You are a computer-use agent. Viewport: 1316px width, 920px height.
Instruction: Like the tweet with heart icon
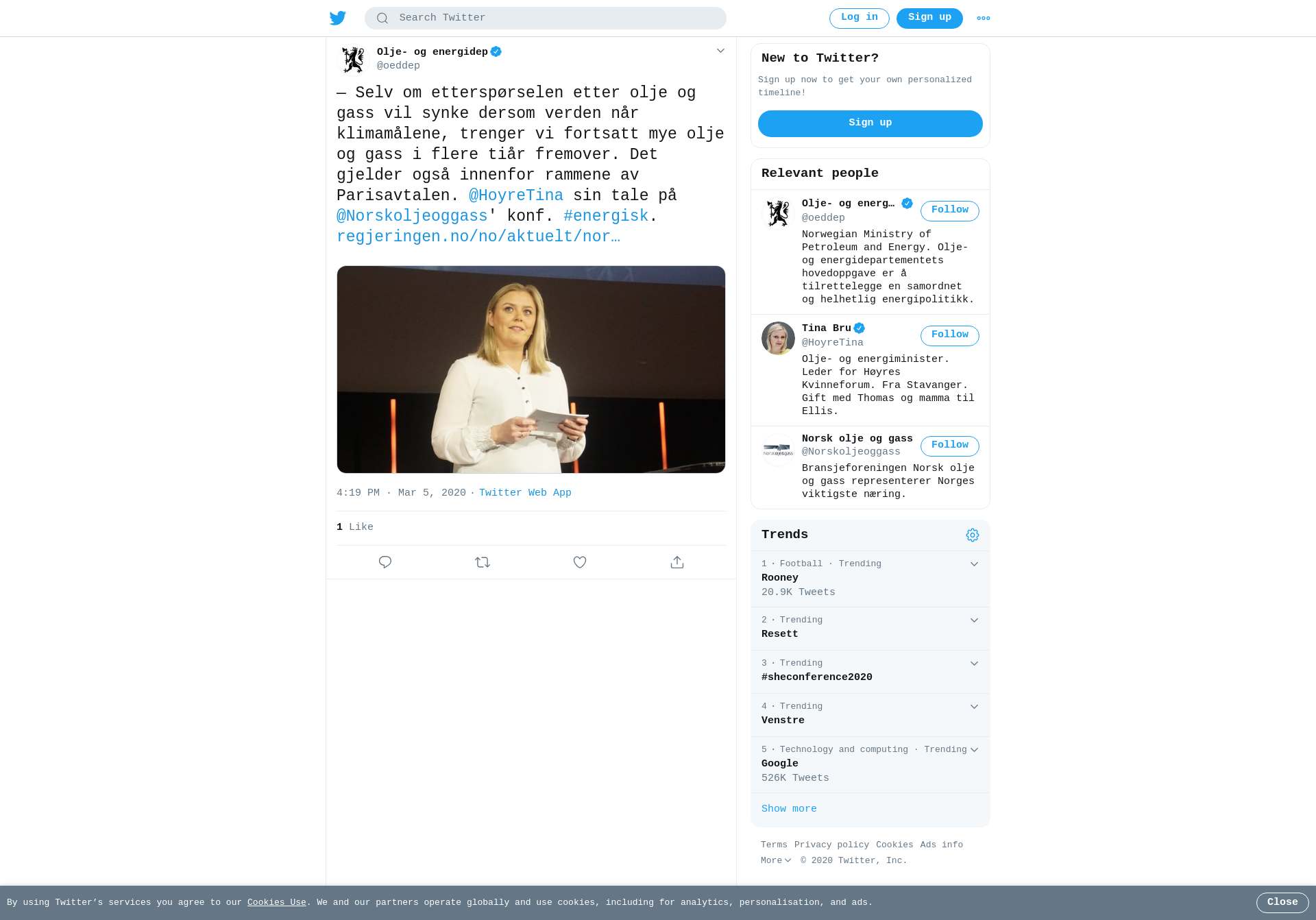580,562
